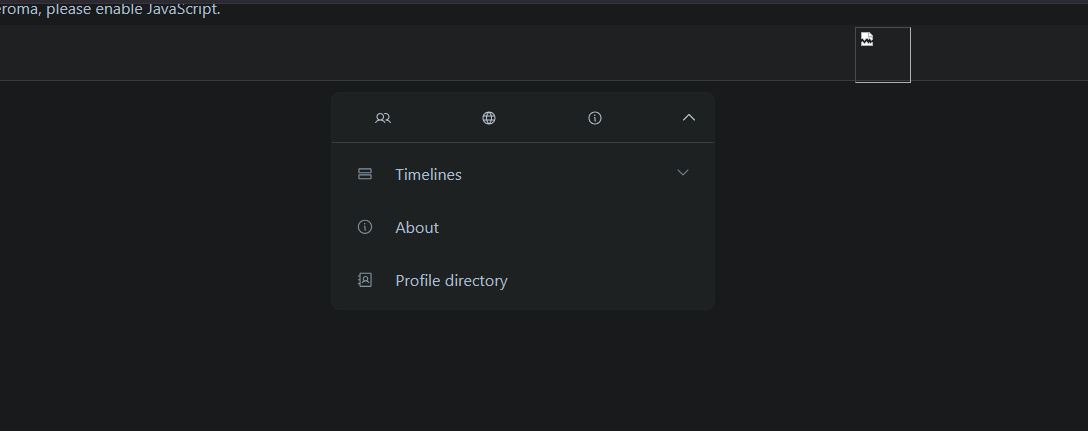Collapse the navigation panel with the up chevron

[688, 118]
